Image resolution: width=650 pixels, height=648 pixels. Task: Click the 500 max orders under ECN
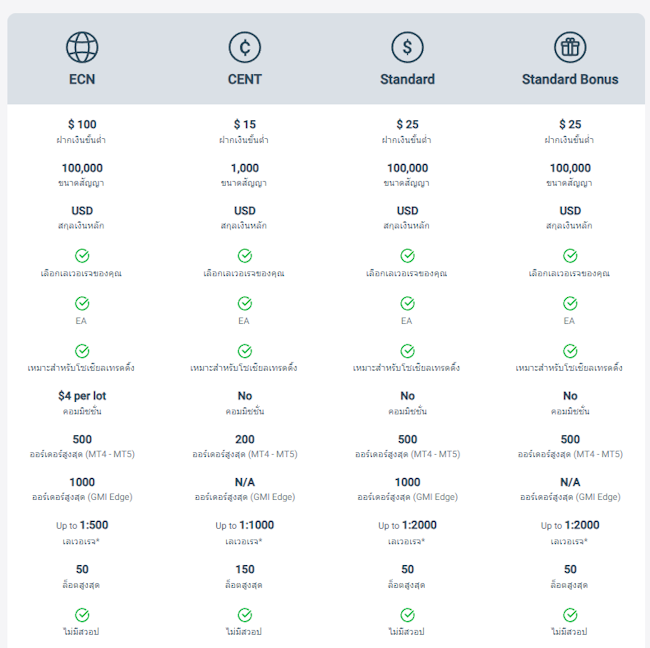[x=82, y=439]
